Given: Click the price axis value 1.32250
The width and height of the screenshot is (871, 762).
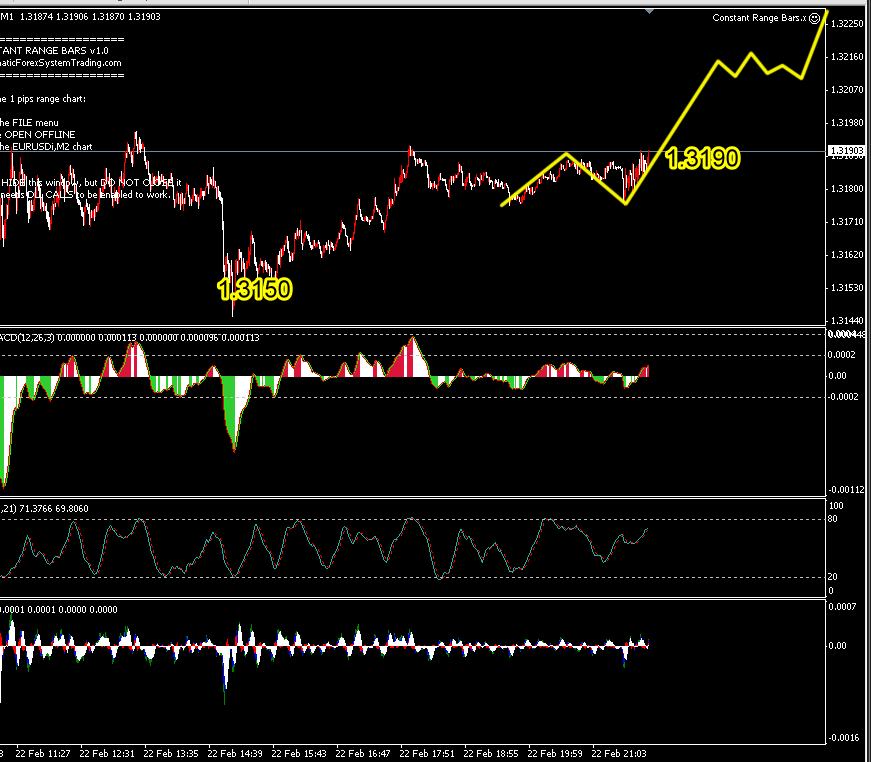Looking at the screenshot, I should tap(848, 23).
